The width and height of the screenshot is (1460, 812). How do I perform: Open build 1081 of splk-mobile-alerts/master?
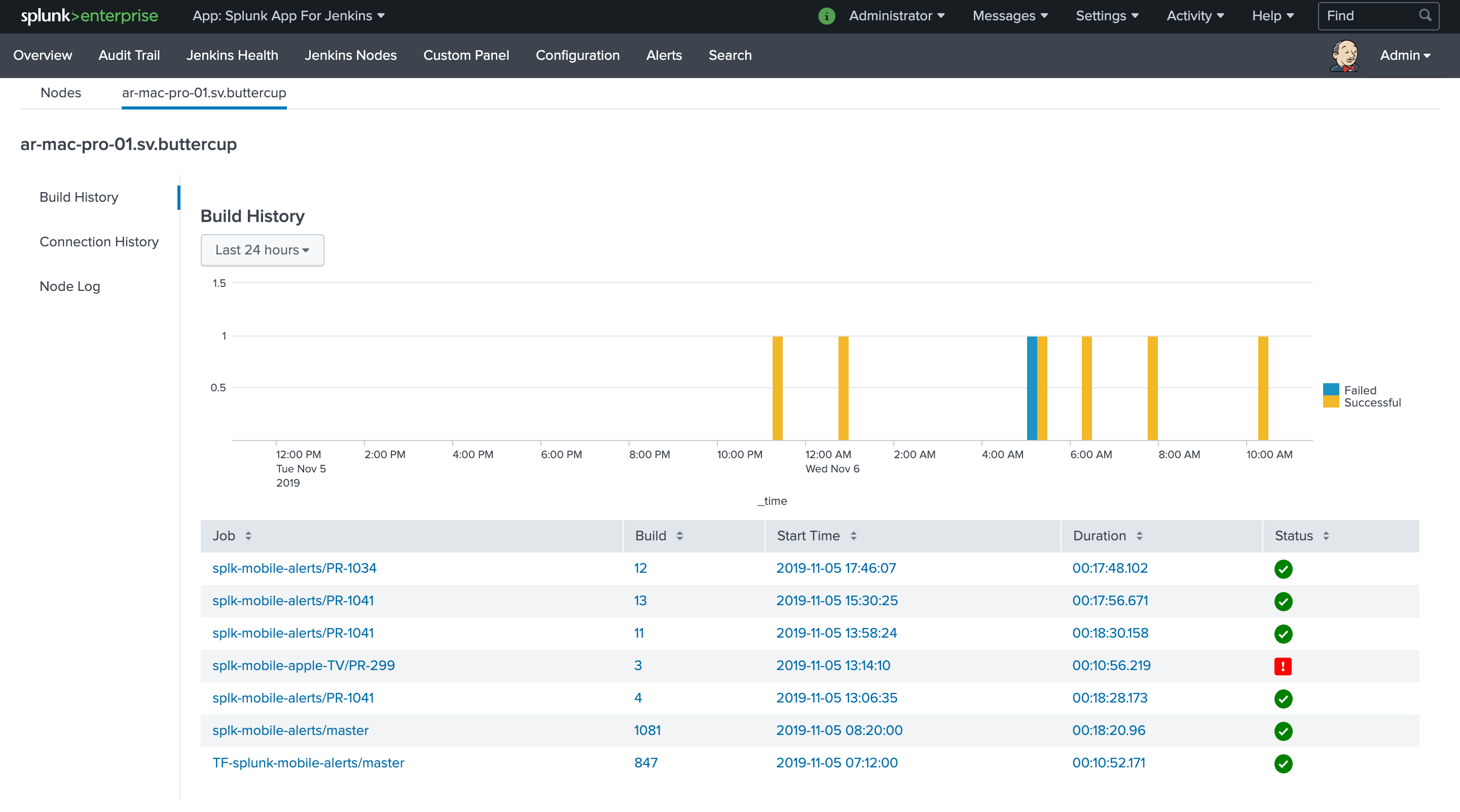pyautogui.click(x=647, y=731)
